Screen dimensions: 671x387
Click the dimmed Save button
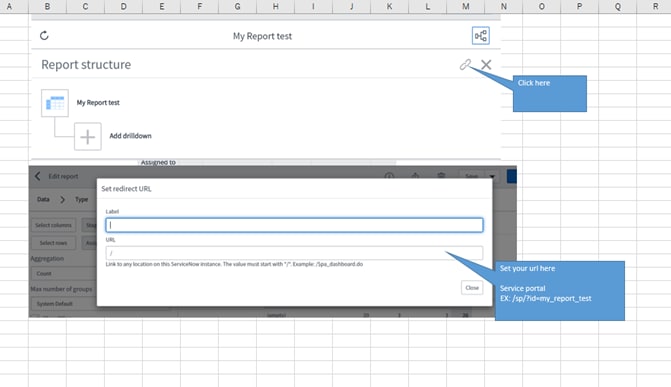click(472, 176)
